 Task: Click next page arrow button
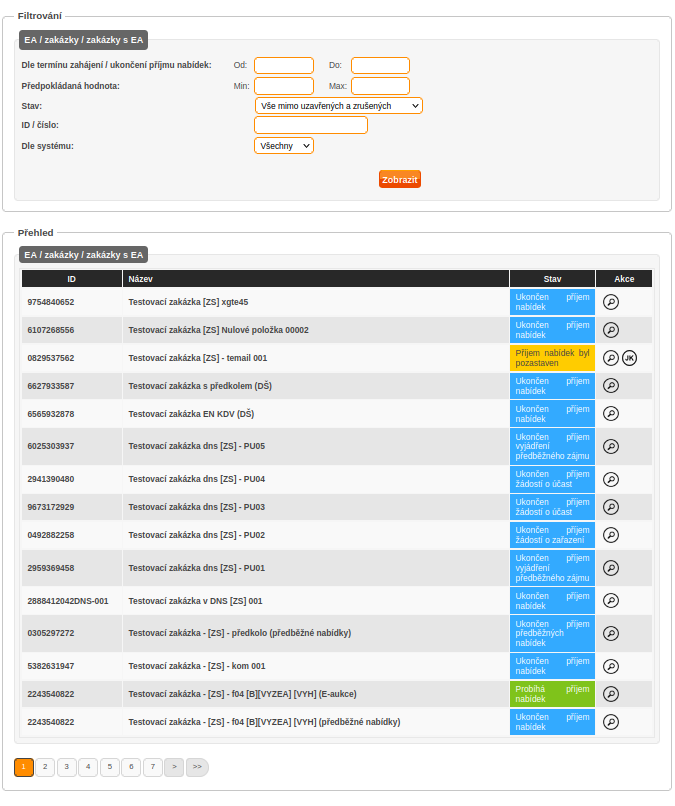pyautogui.click(x=174, y=767)
